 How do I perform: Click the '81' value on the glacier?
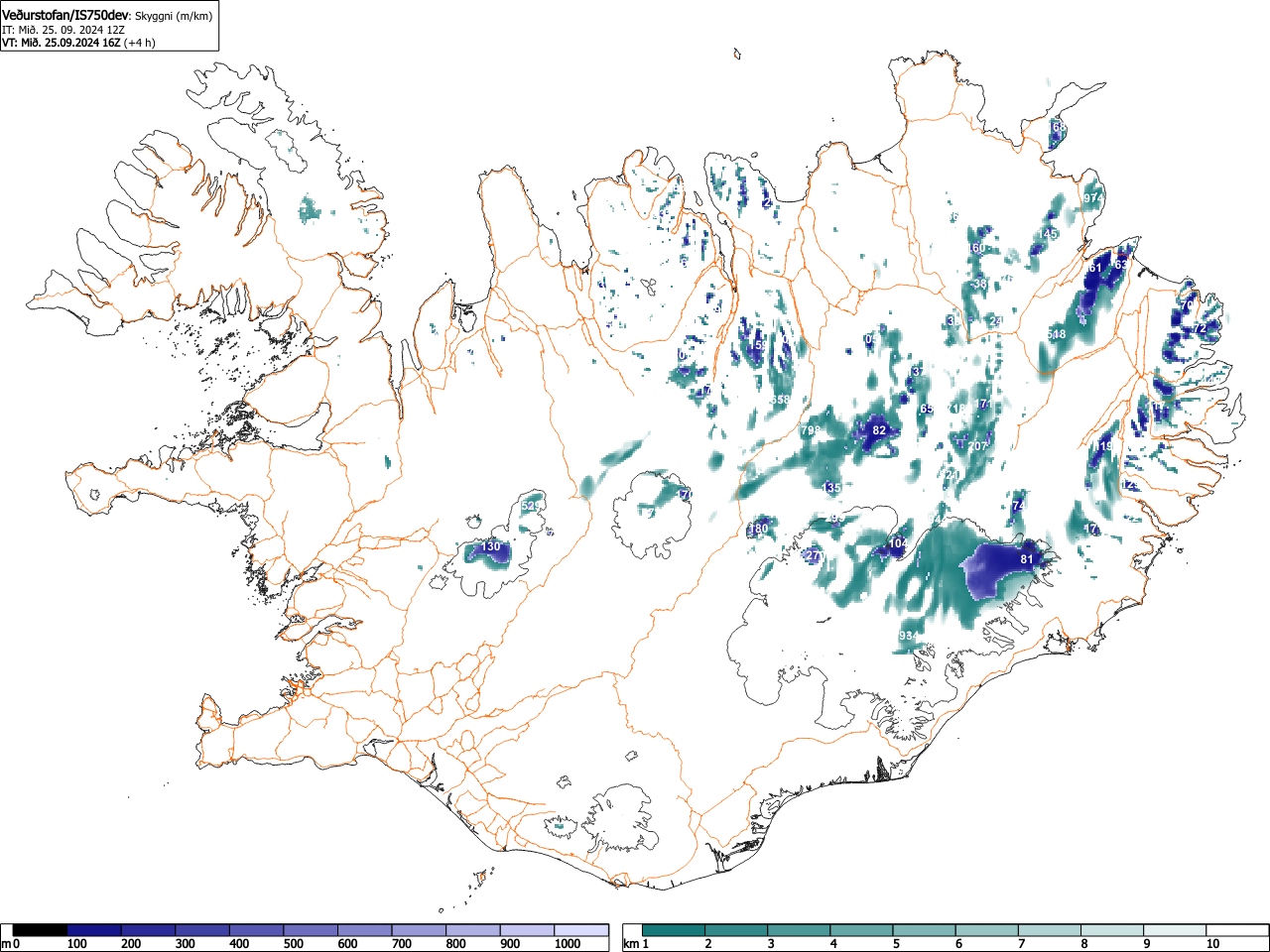[x=1027, y=559]
